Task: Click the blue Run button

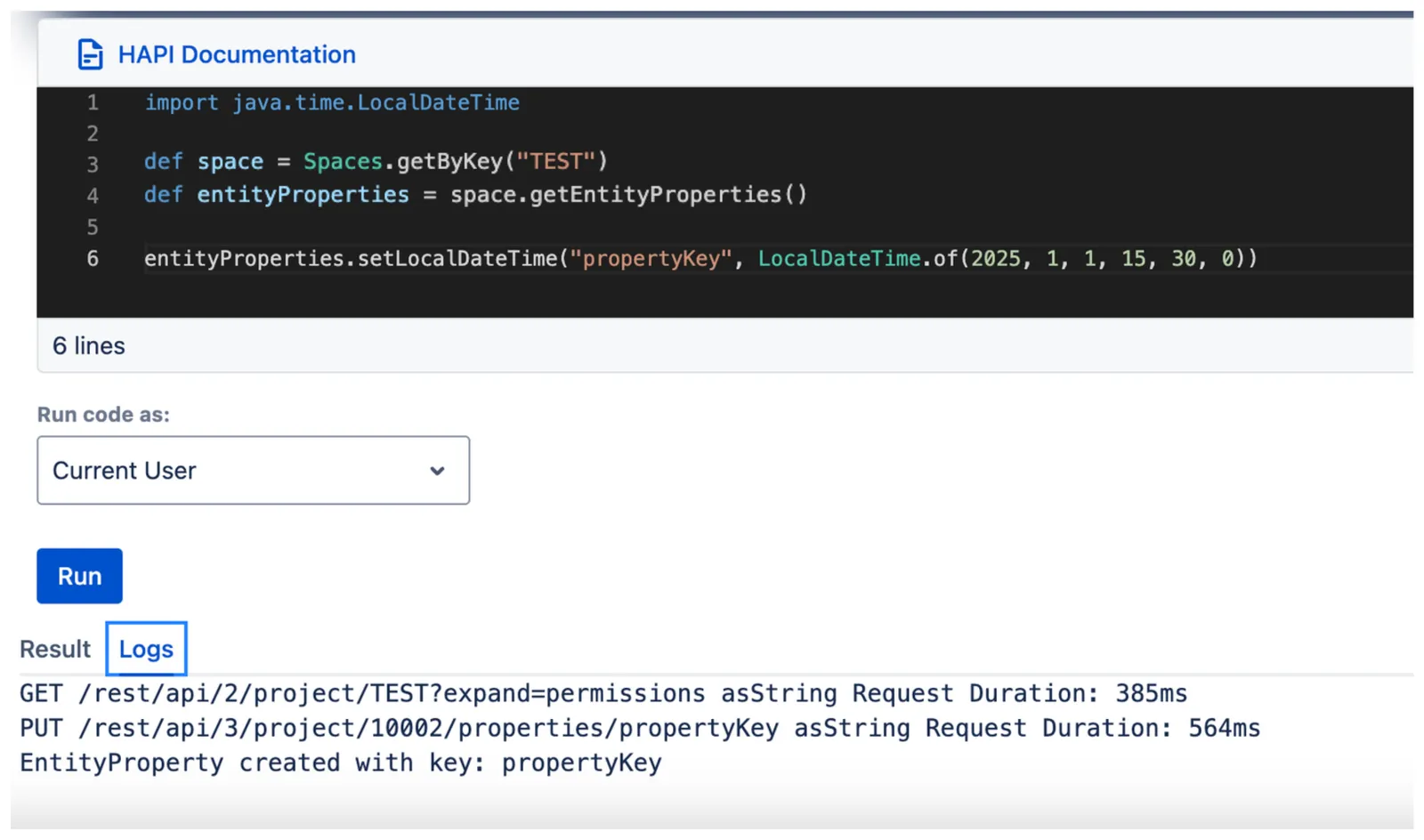Action: pos(79,576)
